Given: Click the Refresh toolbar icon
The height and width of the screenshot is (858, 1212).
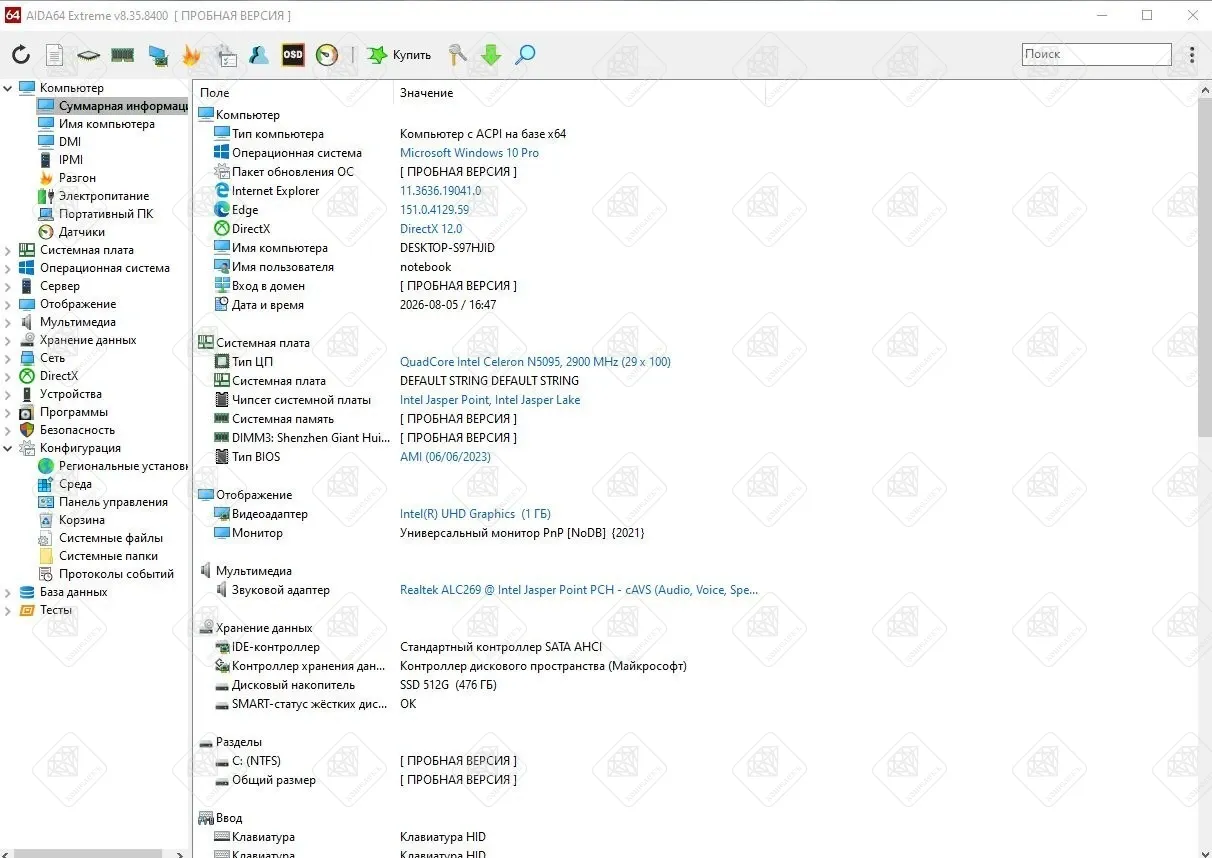Looking at the screenshot, I should (x=21, y=55).
